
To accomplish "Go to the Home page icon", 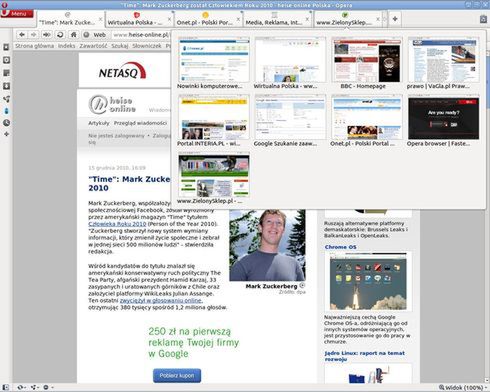I will [74, 35].
